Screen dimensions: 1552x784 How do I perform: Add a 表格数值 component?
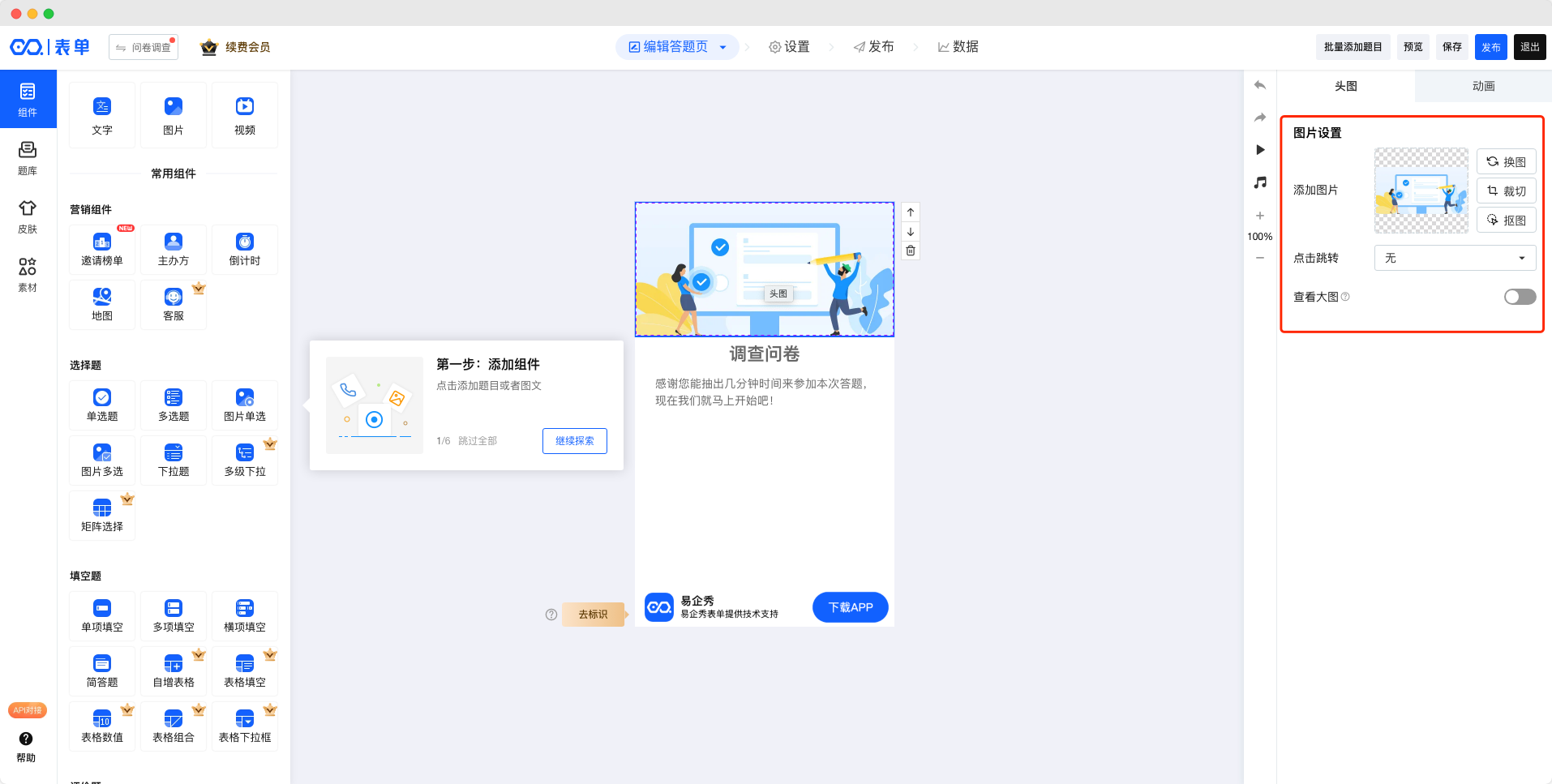point(102,726)
